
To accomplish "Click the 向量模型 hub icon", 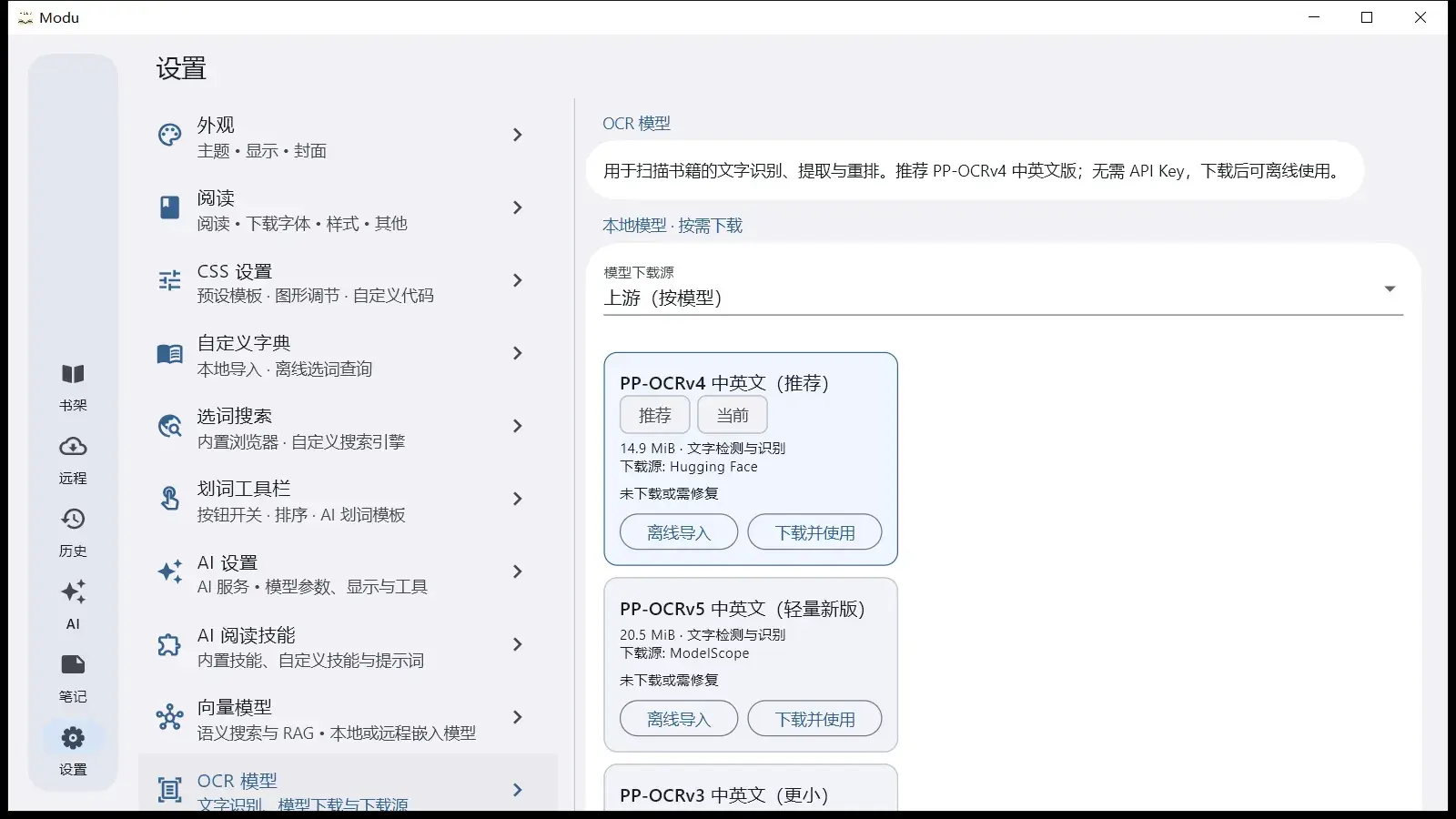I will pos(169,717).
